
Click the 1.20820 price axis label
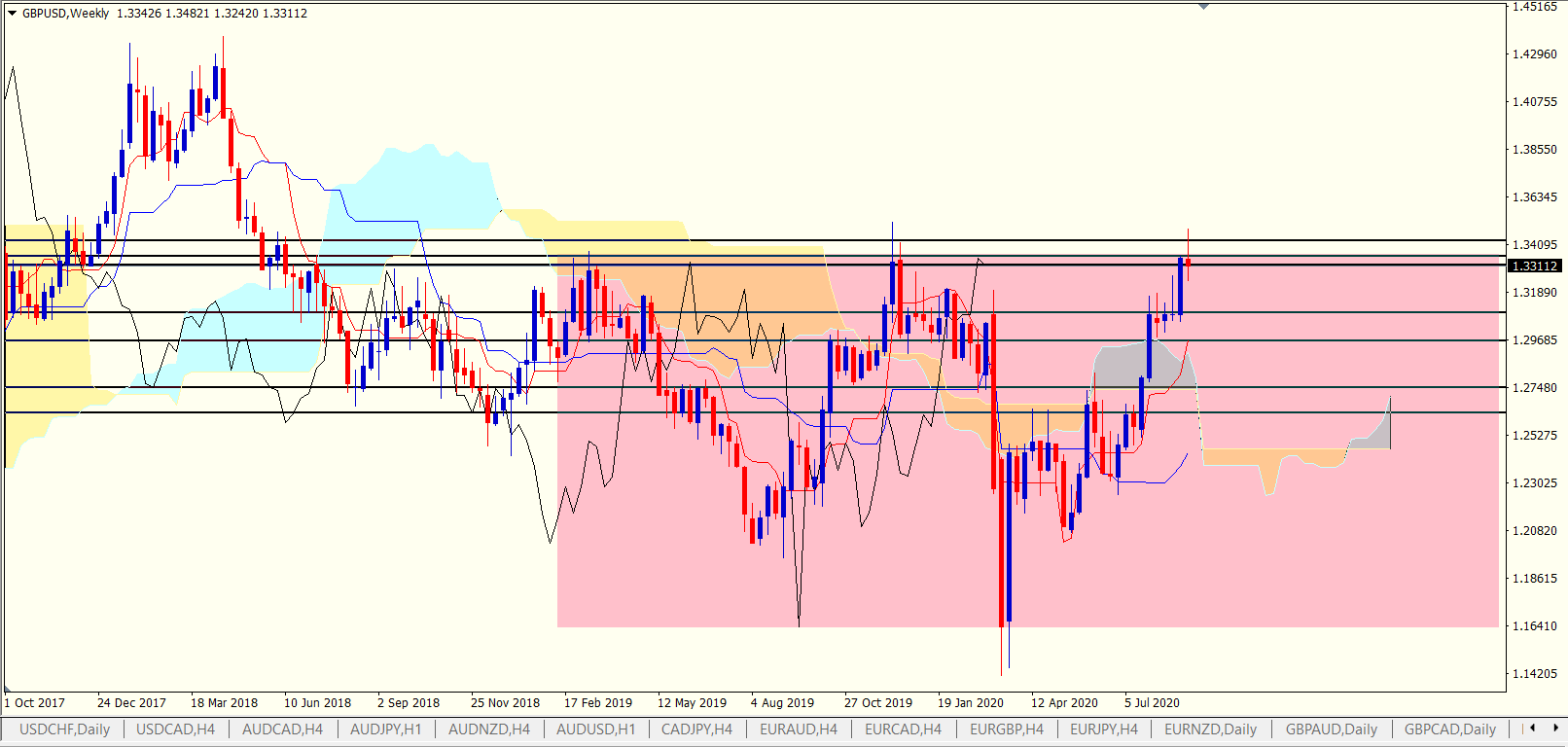(1534, 530)
